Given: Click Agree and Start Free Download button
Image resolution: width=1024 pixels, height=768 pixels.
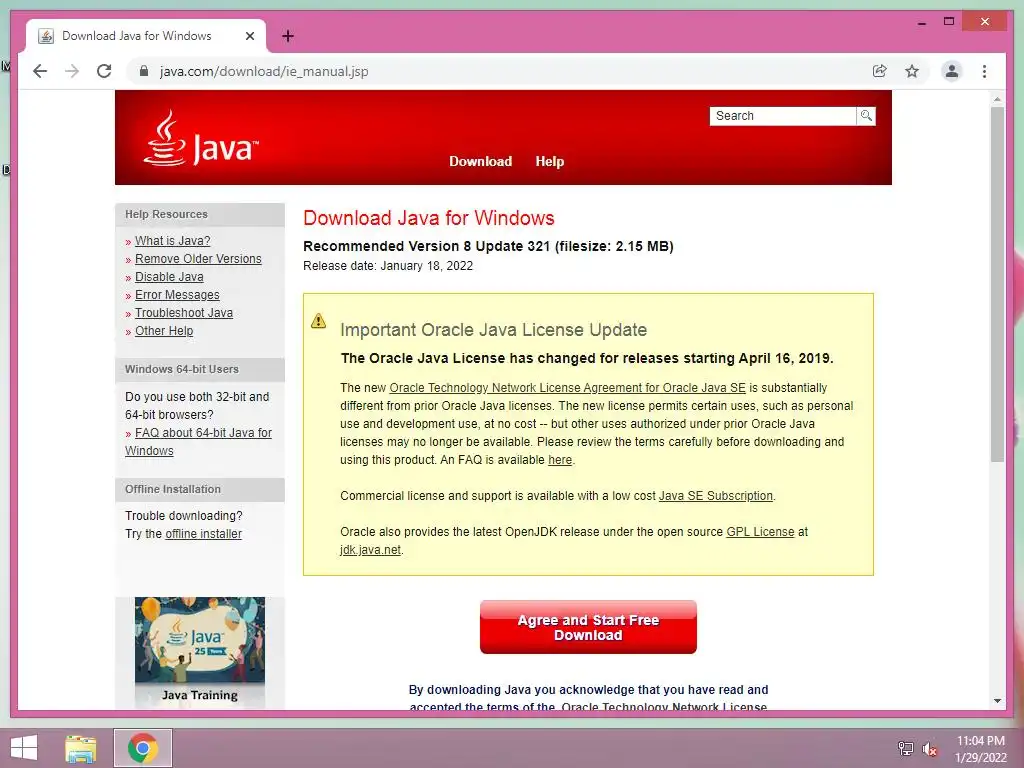Looking at the screenshot, I should point(588,627).
